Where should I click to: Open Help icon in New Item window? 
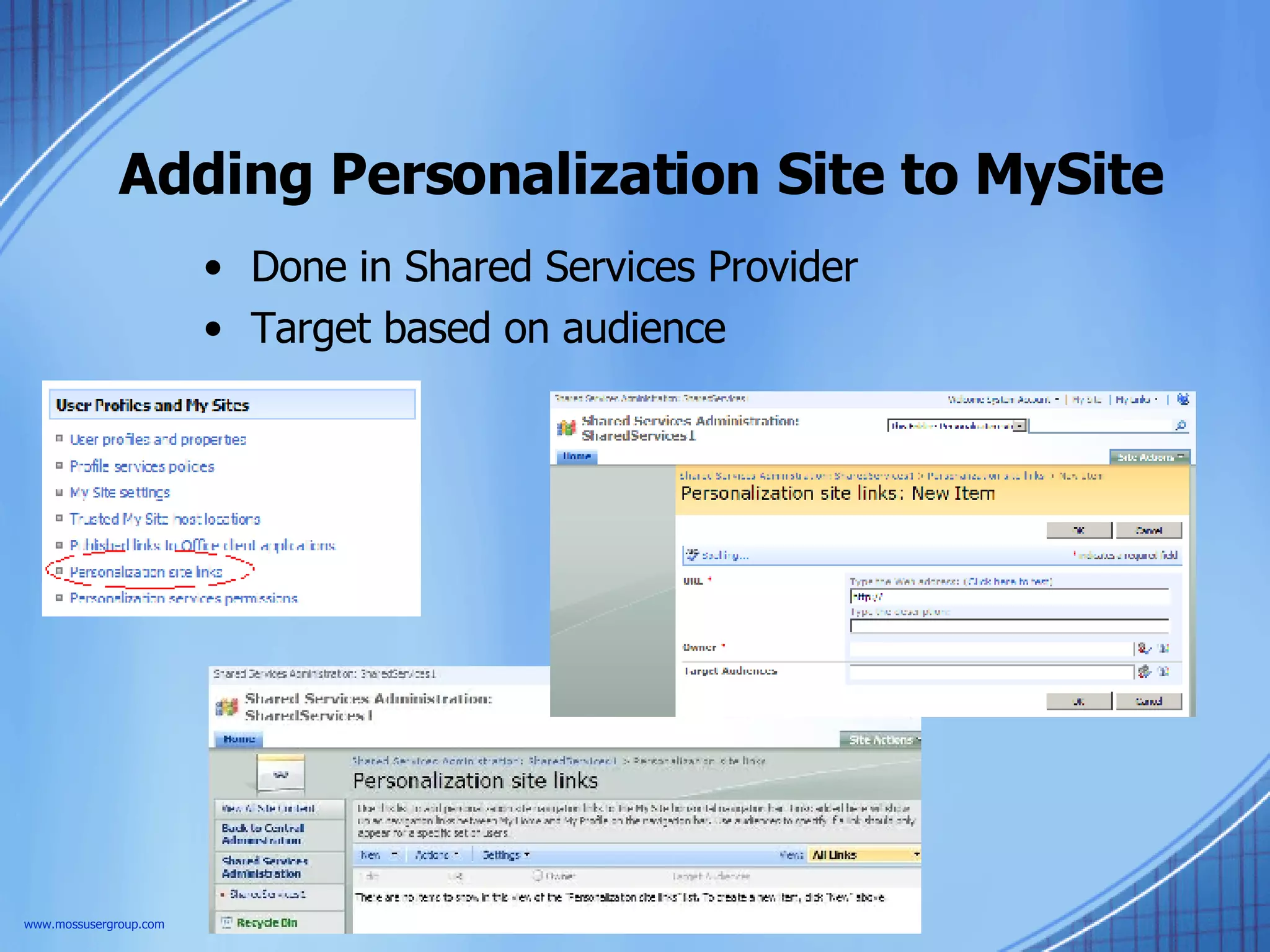click(1183, 399)
